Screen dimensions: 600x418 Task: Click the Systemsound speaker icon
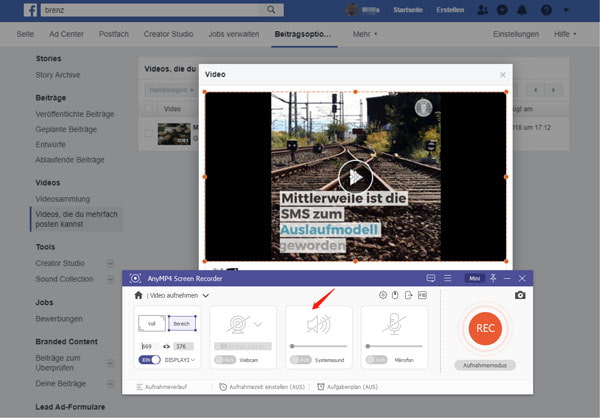point(318,324)
